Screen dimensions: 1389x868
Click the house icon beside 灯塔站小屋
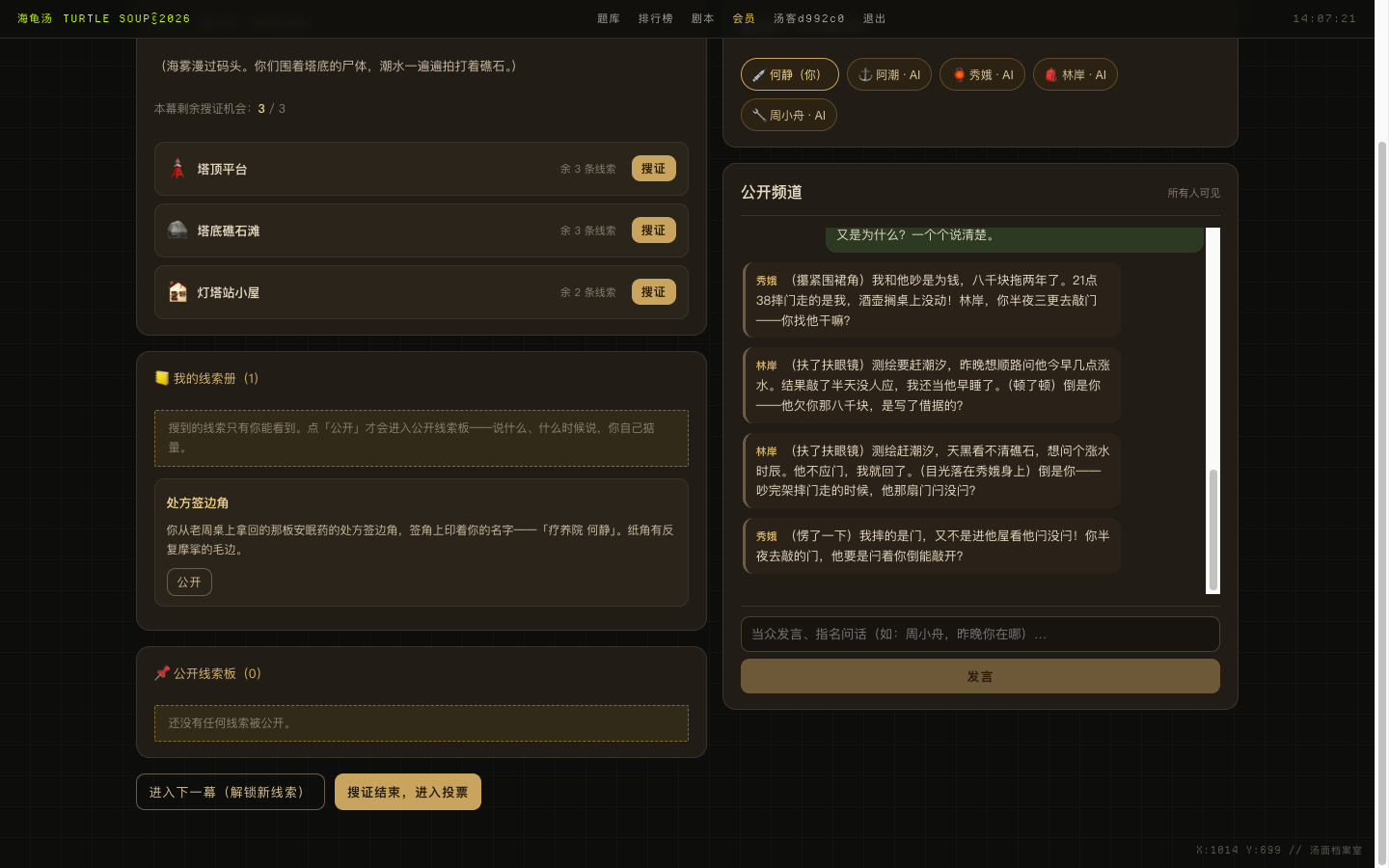[177, 292]
